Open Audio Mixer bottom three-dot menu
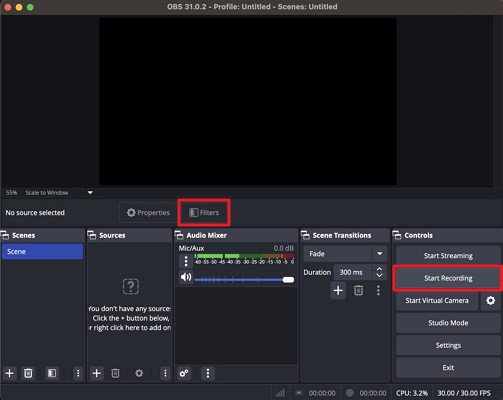This screenshot has height=400, width=503. 208,373
